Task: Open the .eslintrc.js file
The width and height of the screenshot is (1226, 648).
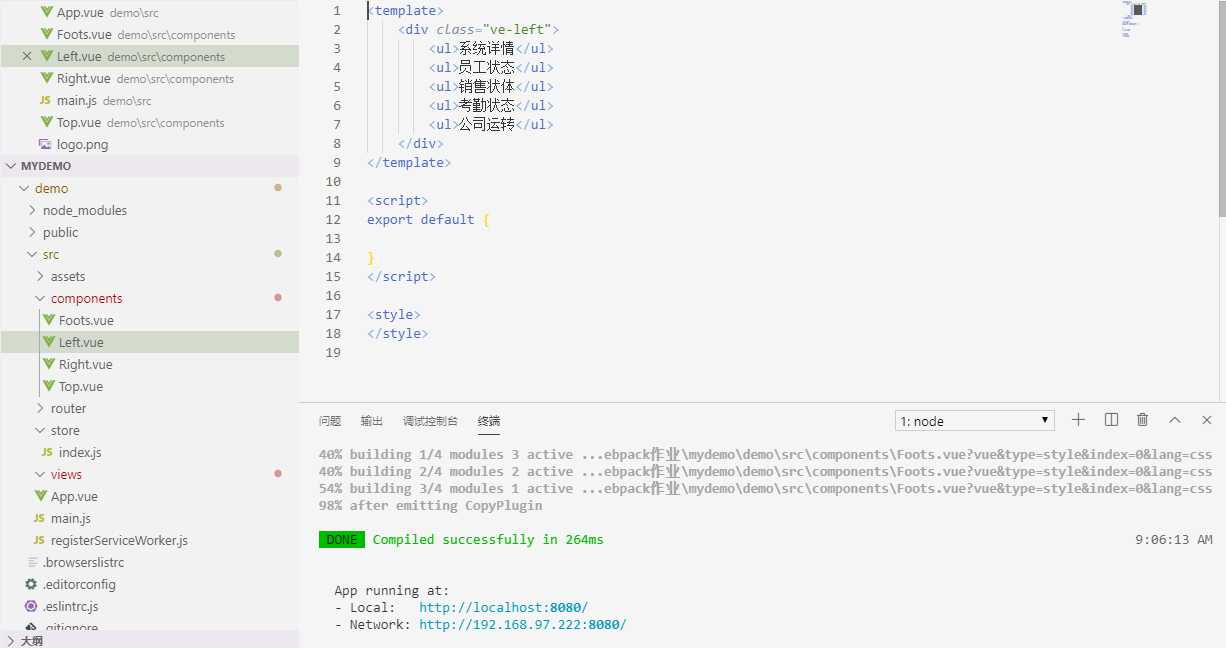Action: pos(149,606)
